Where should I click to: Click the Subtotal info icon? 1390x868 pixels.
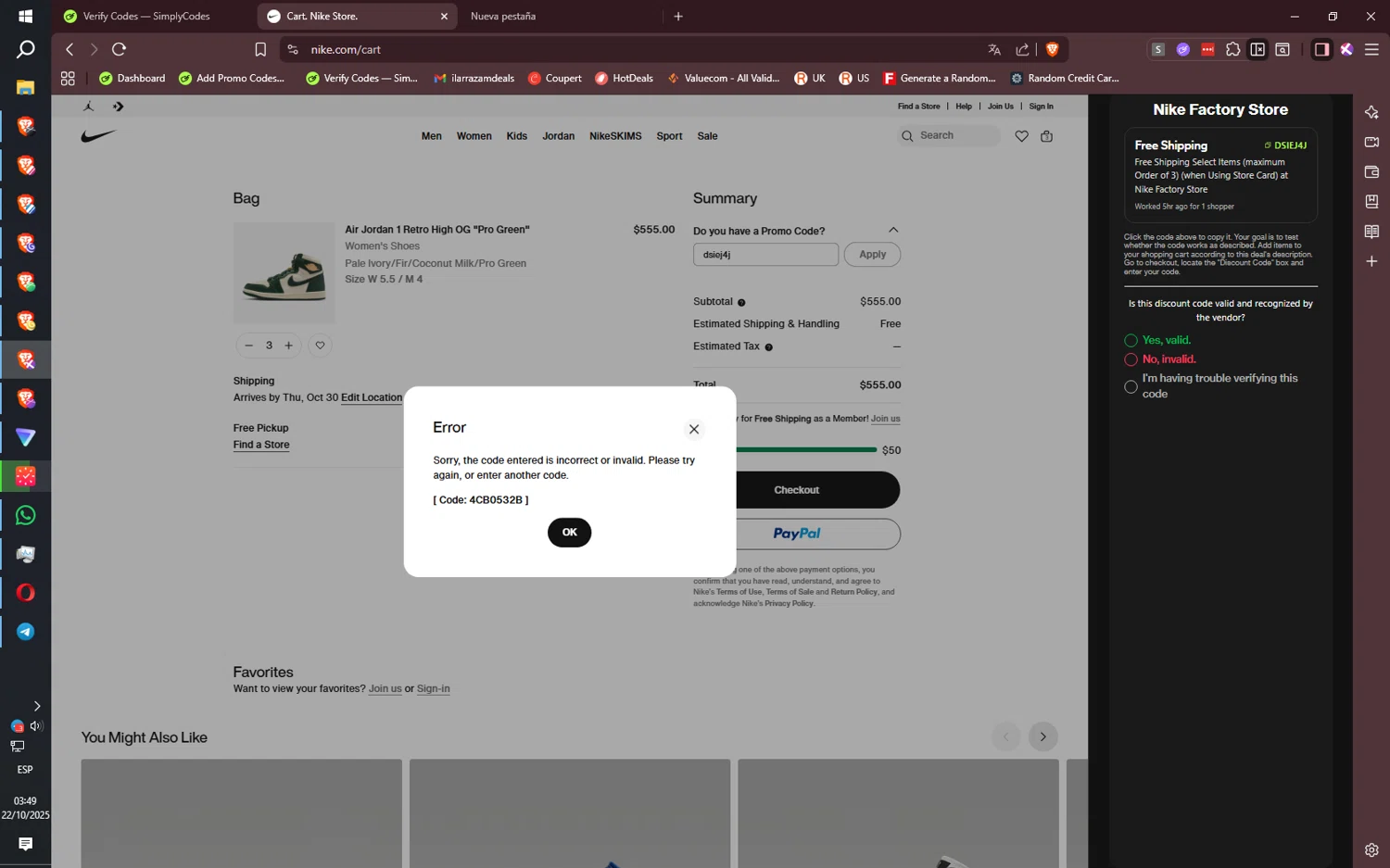coord(741,303)
